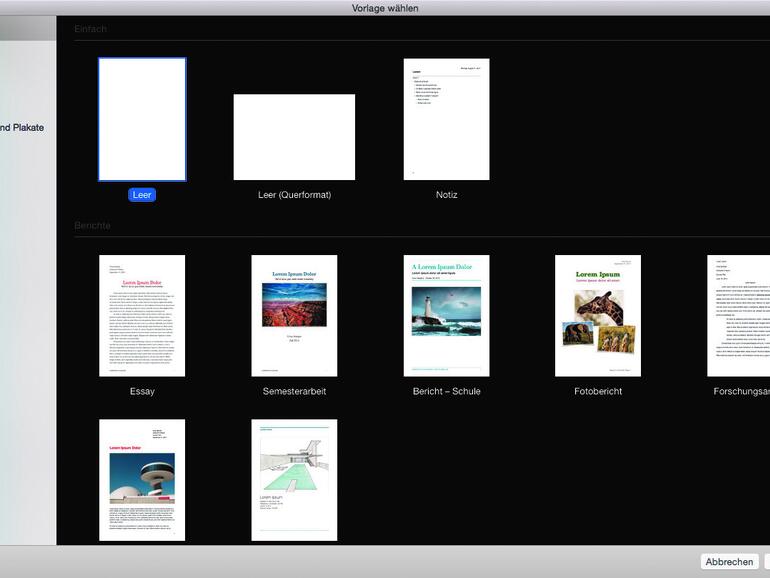
Task: Choose the template with the round building photo
Action: point(142,480)
